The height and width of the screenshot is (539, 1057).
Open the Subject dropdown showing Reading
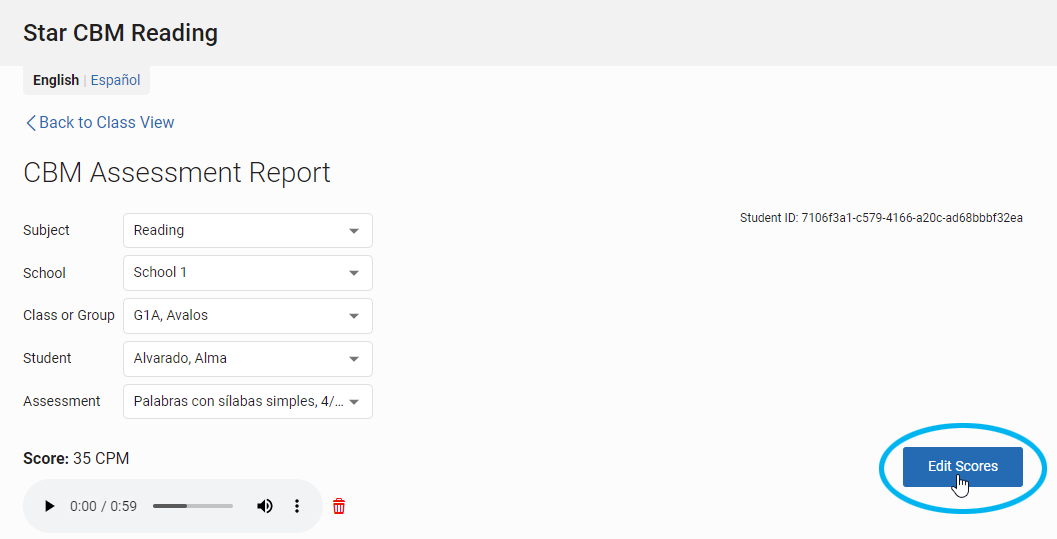tap(248, 230)
